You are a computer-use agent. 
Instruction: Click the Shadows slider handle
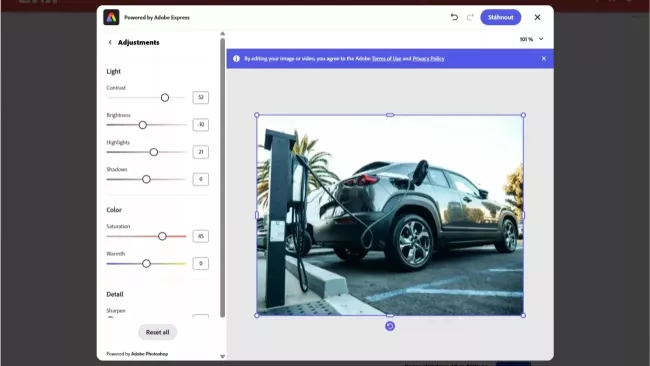pyautogui.click(x=146, y=179)
